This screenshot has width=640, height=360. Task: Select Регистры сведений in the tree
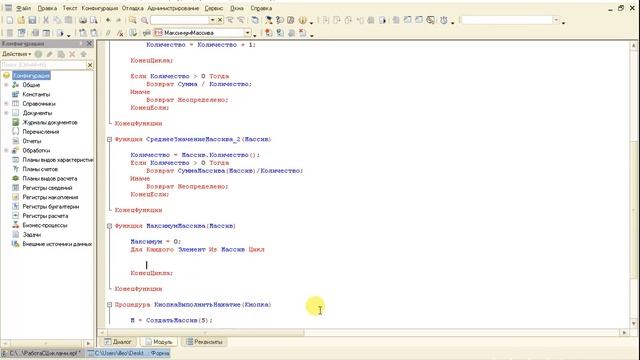tap(47, 188)
